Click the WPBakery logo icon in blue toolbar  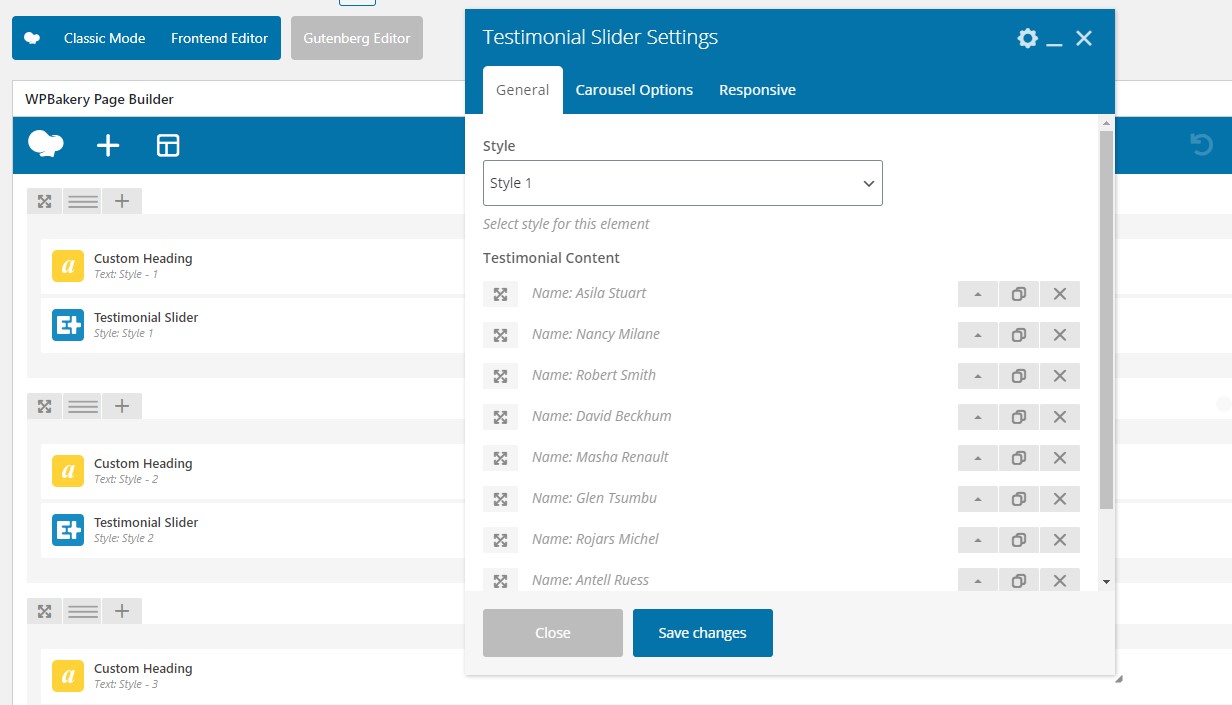46,145
